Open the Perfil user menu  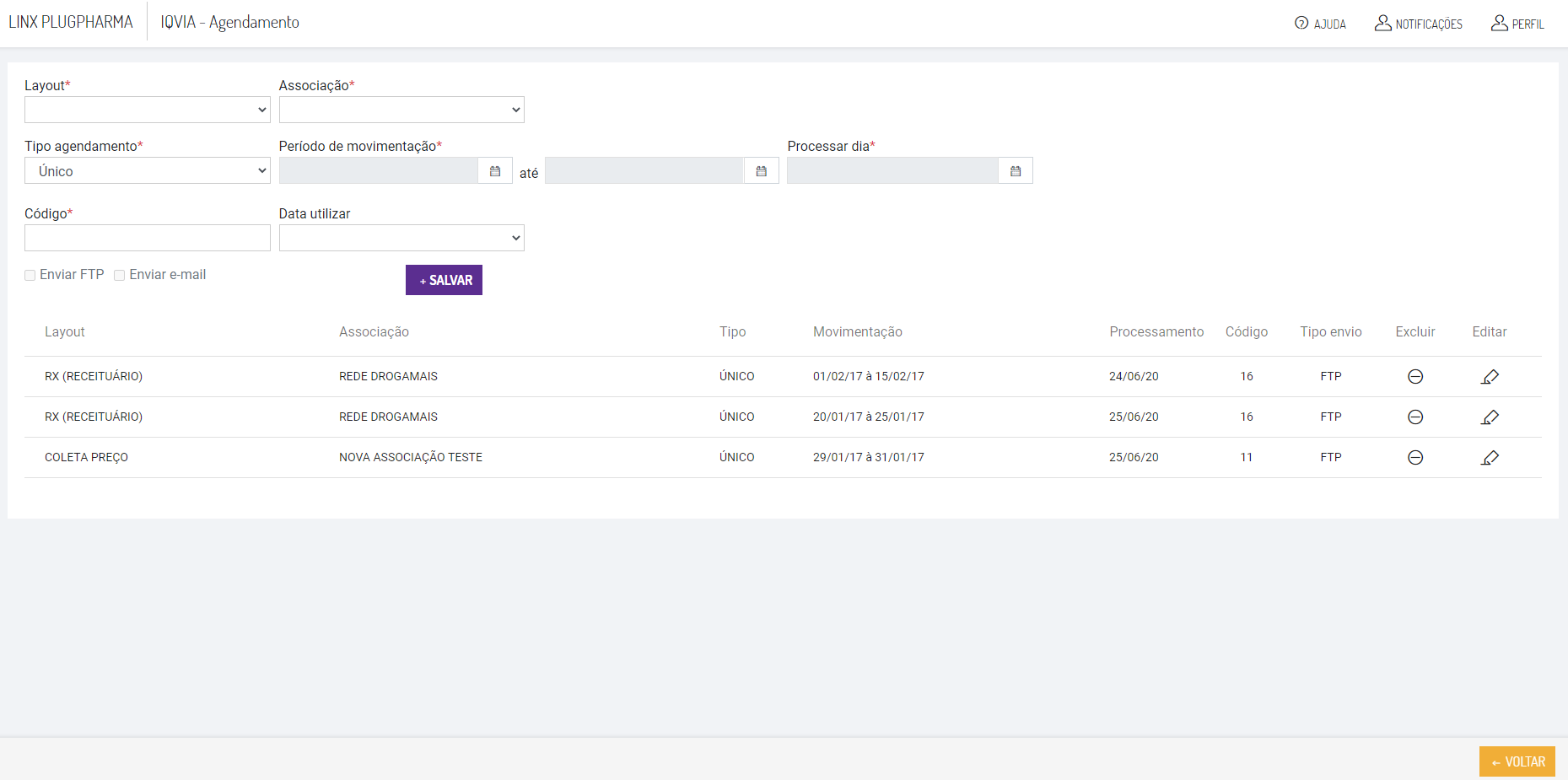pyautogui.click(x=1517, y=24)
